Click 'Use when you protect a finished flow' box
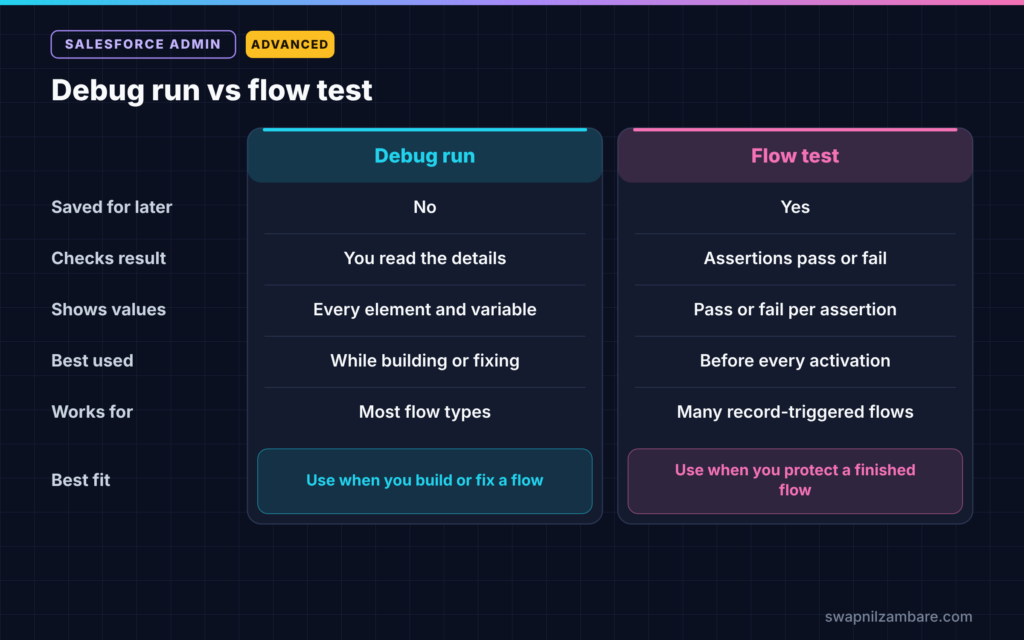The height and width of the screenshot is (640, 1024). (795, 481)
